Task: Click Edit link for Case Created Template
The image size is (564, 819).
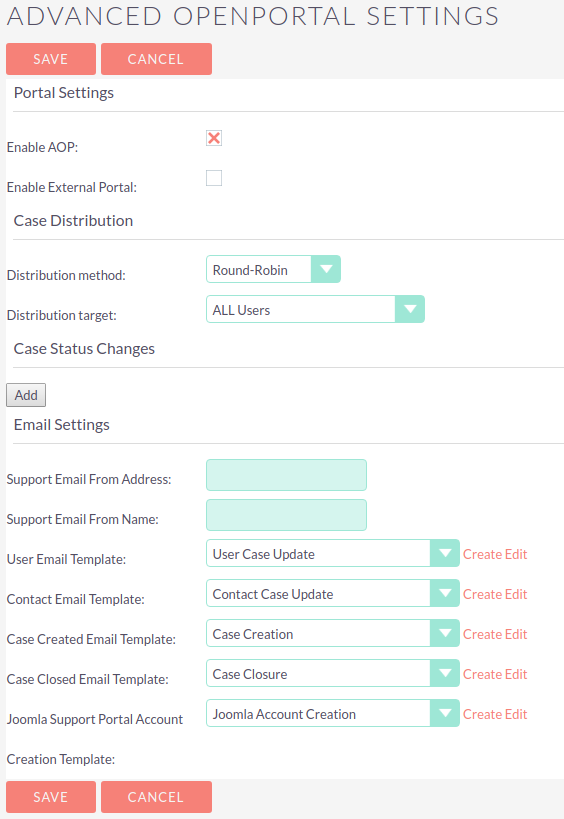Action: (x=516, y=634)
